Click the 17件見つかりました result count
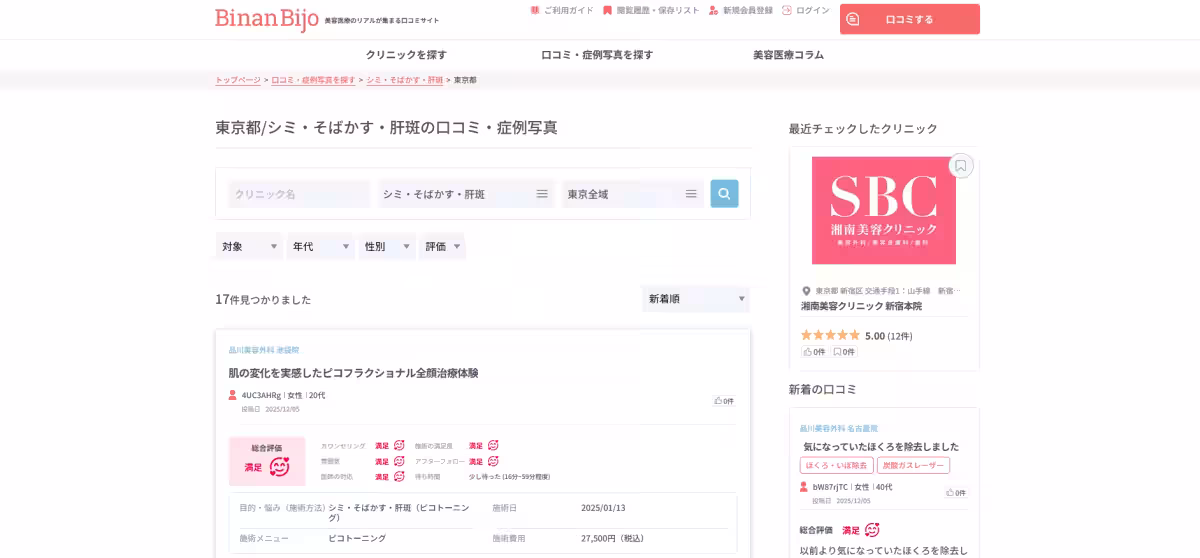This screenshot has width=1200, height=558. click(263, 299)
